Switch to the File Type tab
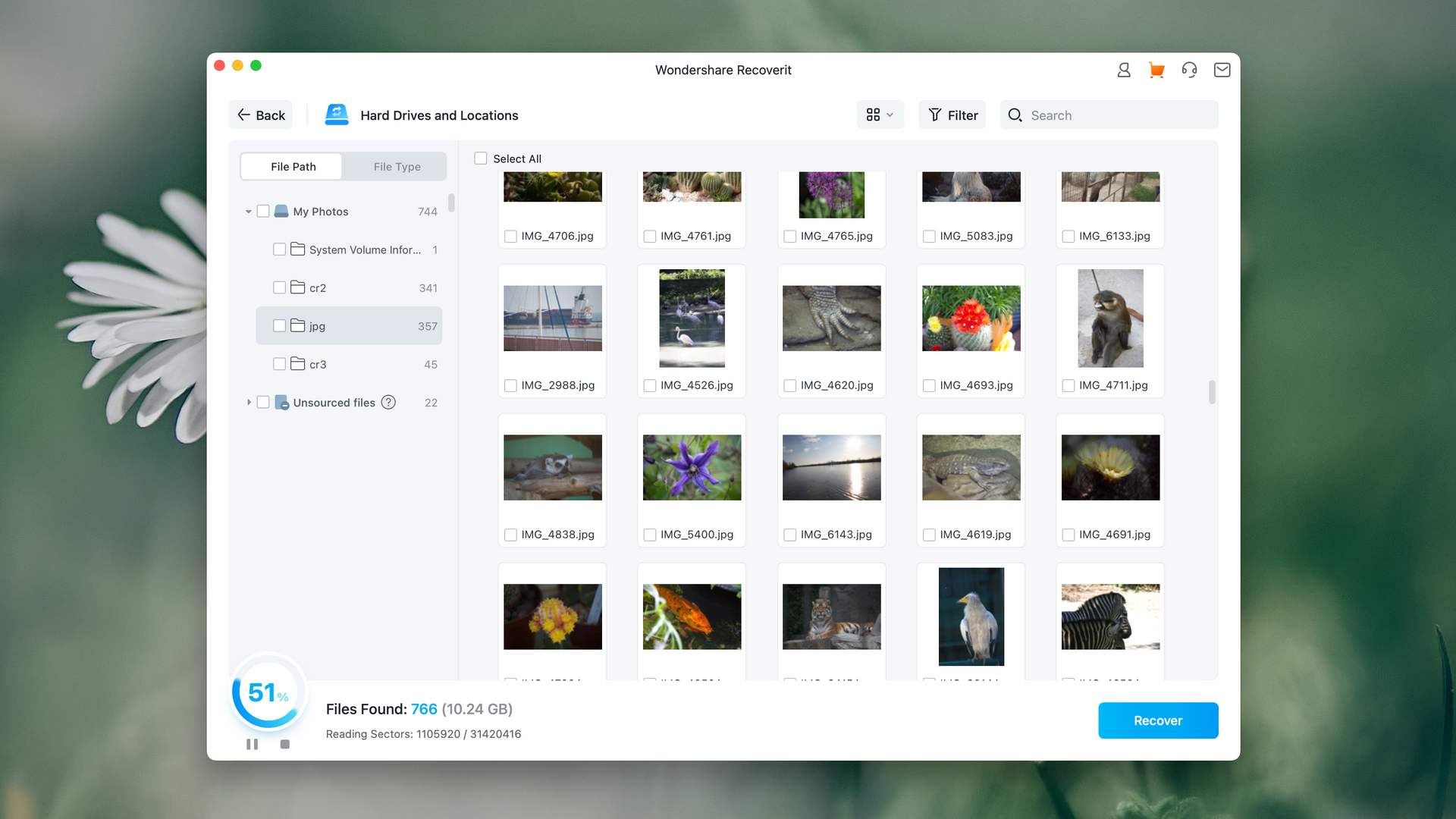This screenshot has height=819, width=1456. 396,166
